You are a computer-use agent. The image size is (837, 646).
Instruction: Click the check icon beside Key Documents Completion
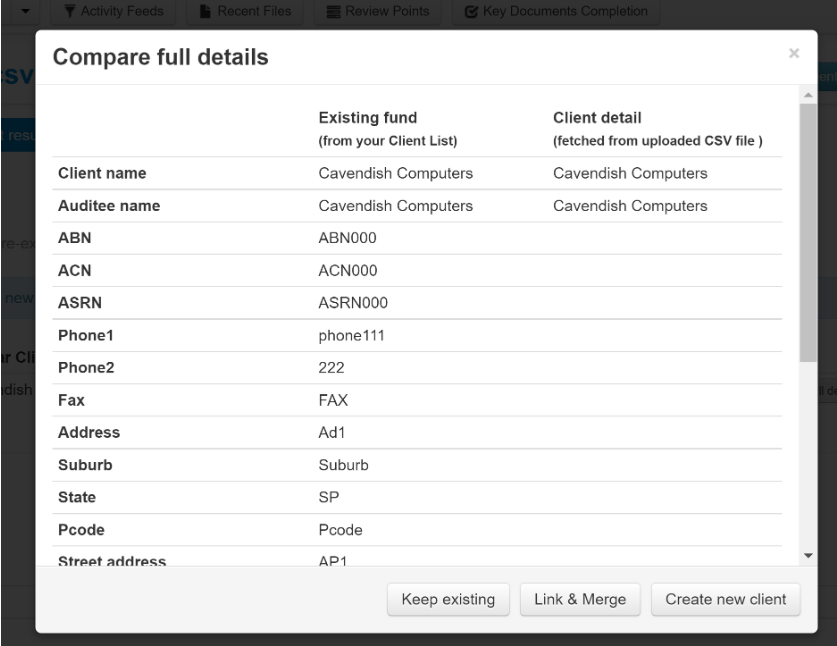coord(470,12)
